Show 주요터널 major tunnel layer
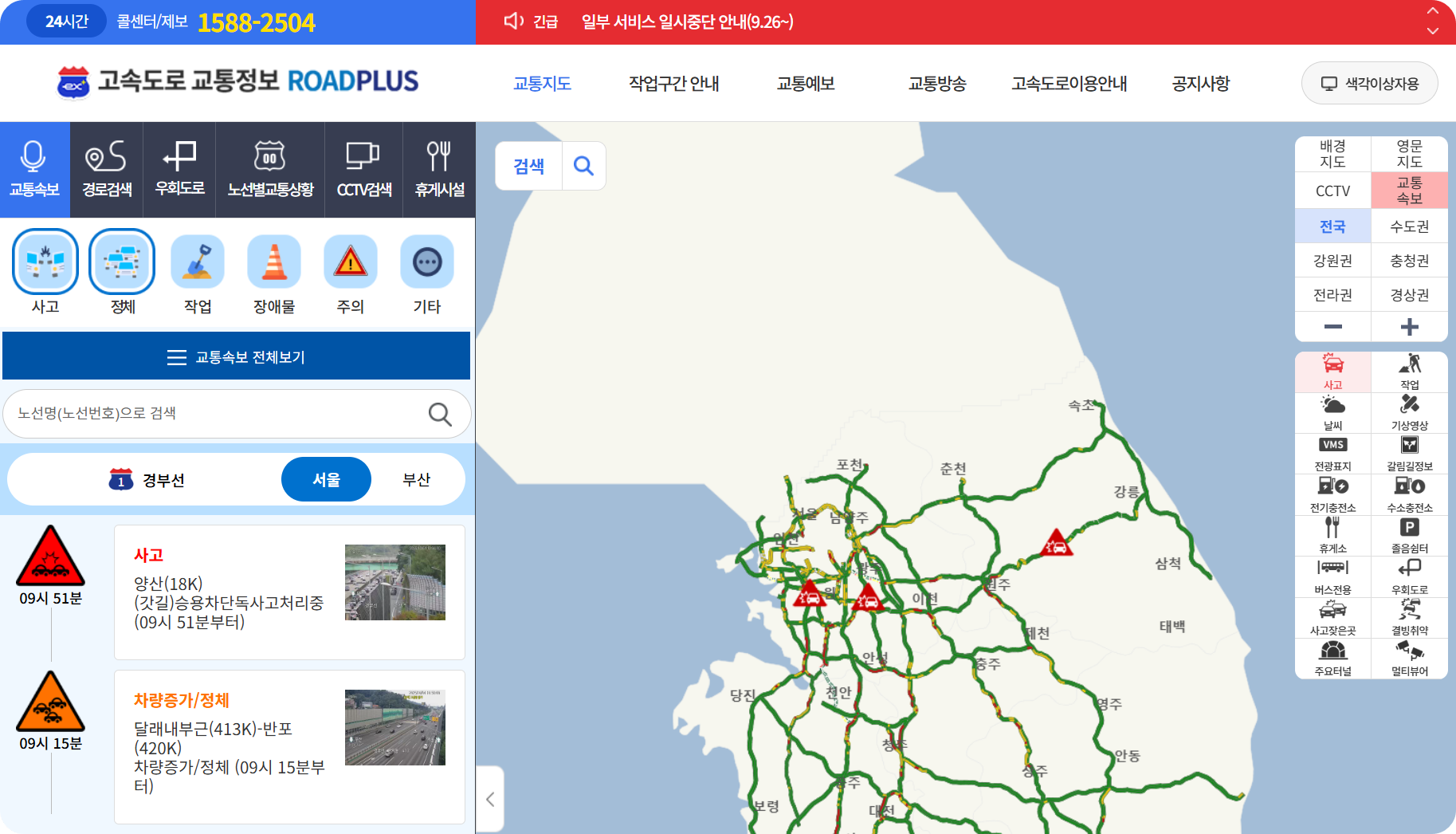1456x834 pixels. [x=1333, y=659]
